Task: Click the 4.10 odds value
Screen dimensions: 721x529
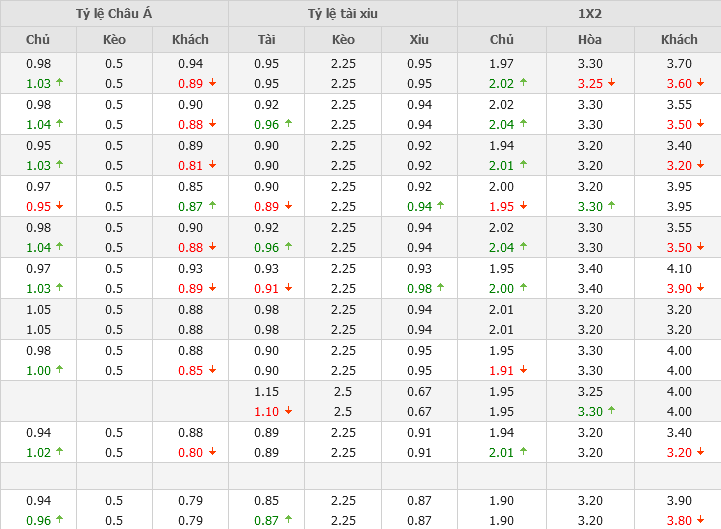Action: (x=679, y=268)
